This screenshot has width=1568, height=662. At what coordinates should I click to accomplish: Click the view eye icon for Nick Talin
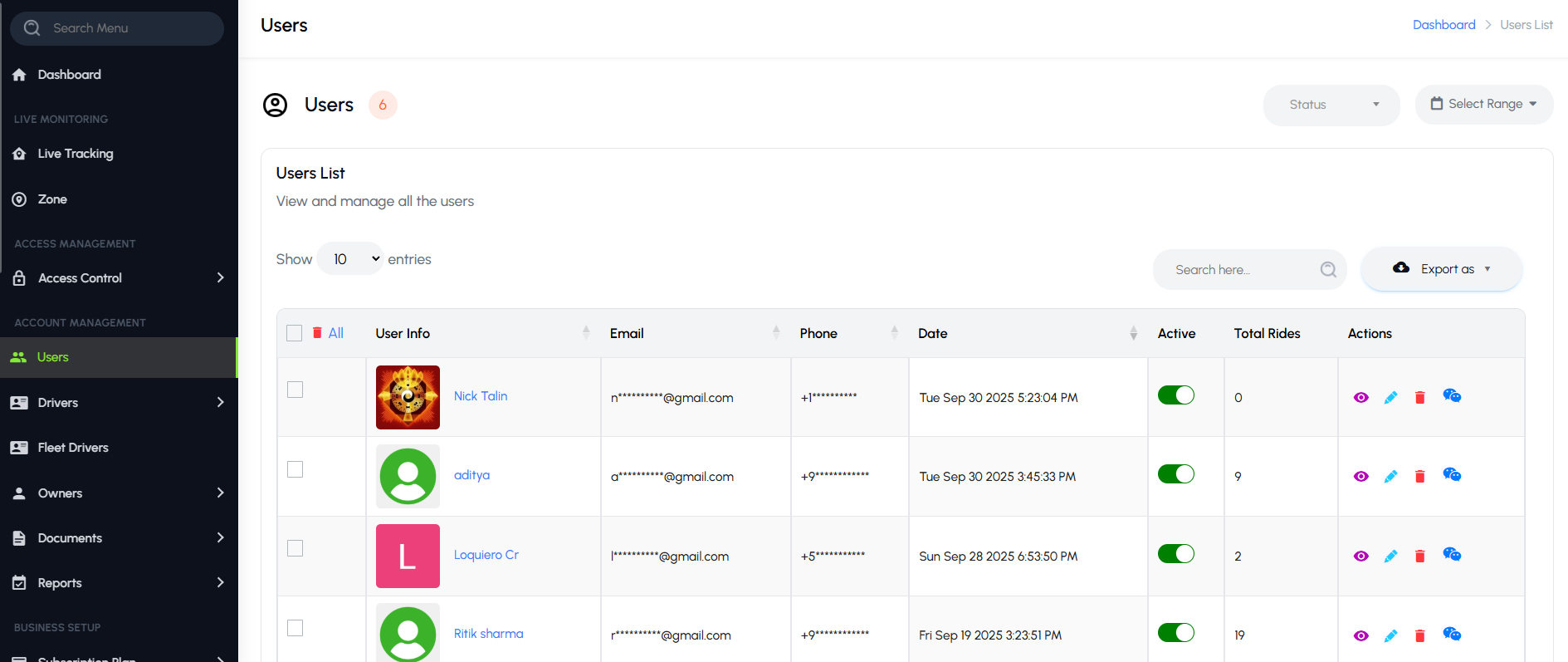tap(1360, 398)
